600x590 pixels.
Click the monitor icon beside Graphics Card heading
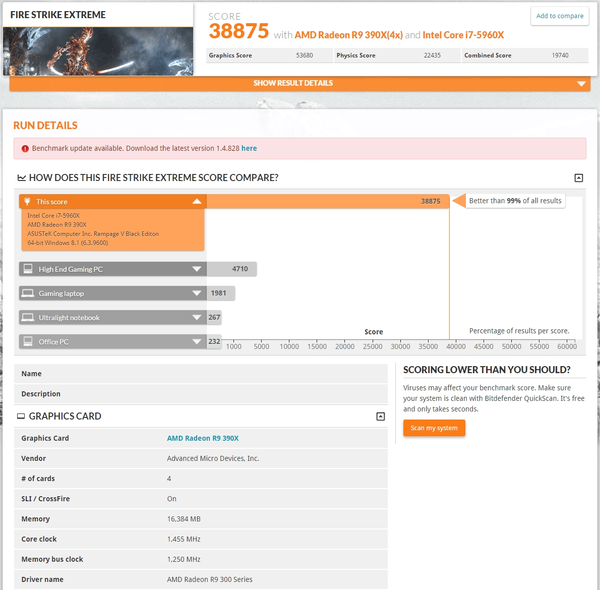(x=21, y=416)
